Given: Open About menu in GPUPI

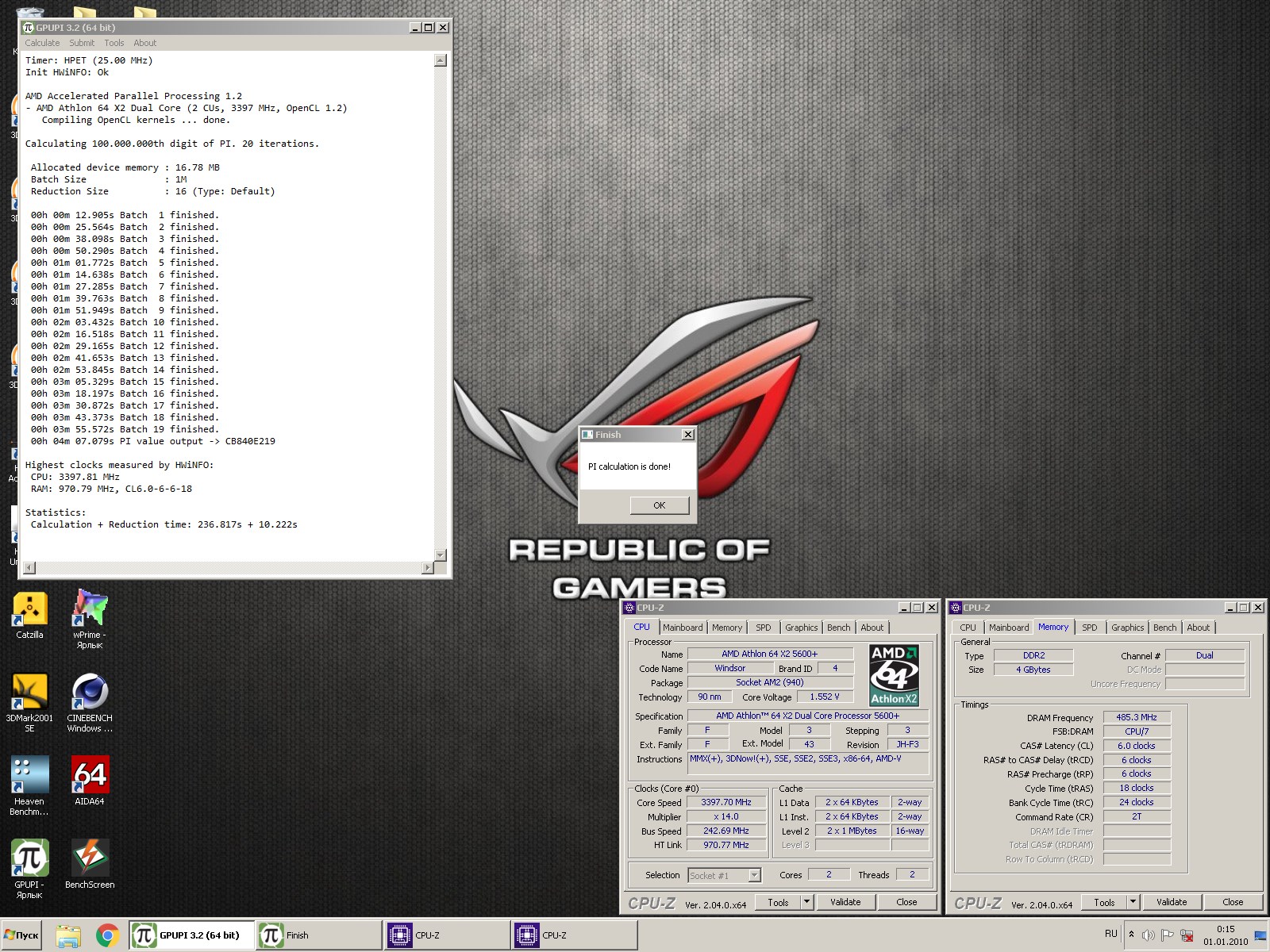Looking at the screenshot, I should click(x=144, y=43).
